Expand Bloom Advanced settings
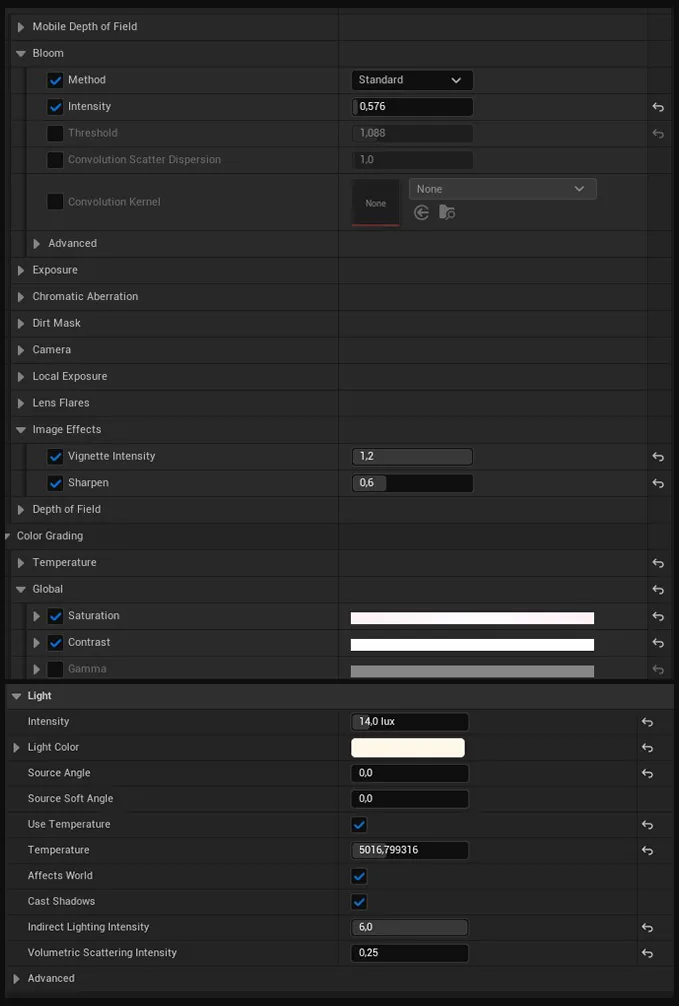This screenshot has width=679, height=1006. click(x=37, y=244)
